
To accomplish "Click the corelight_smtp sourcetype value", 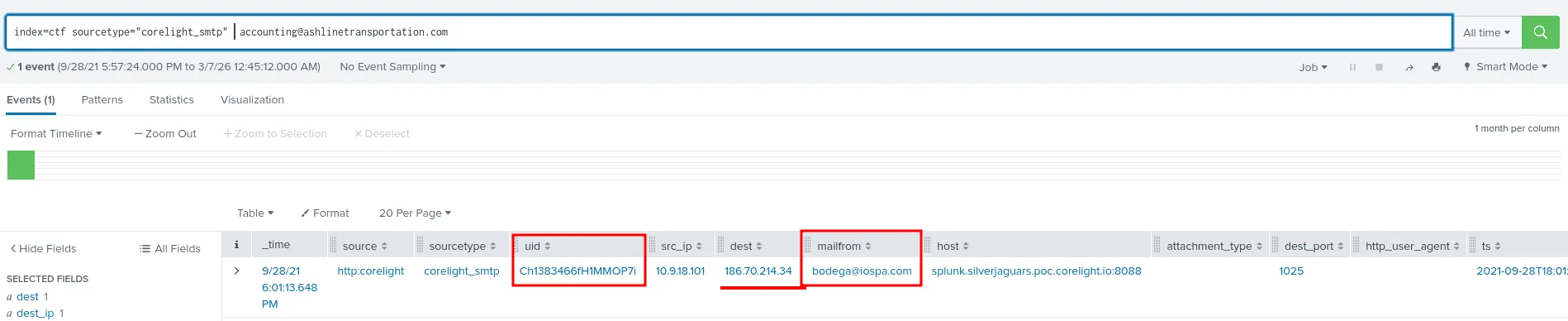I will [x=461, y=271].
